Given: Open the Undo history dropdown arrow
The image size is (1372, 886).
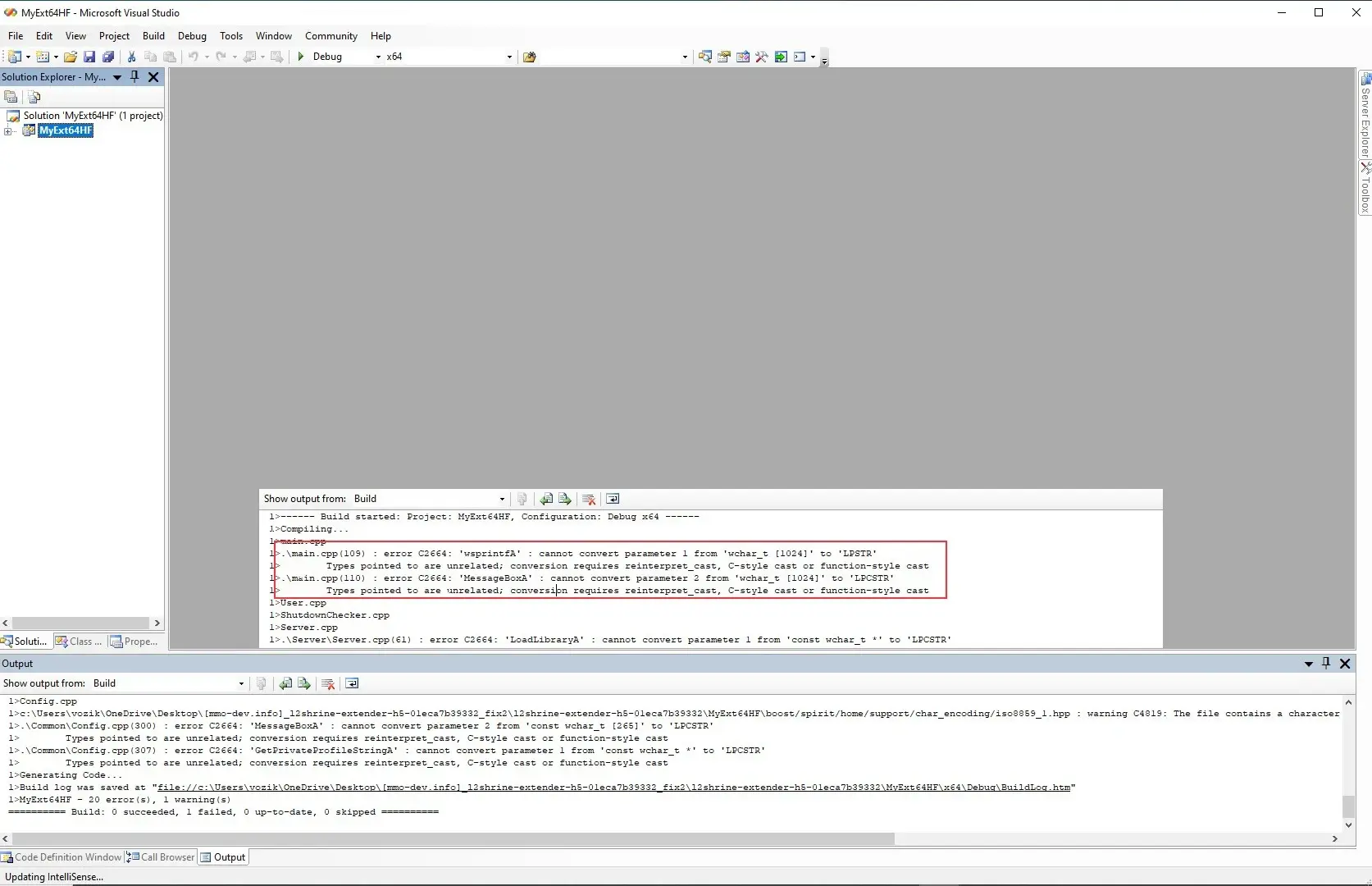Looking at the screenshot, I should [x=207, y=57].
